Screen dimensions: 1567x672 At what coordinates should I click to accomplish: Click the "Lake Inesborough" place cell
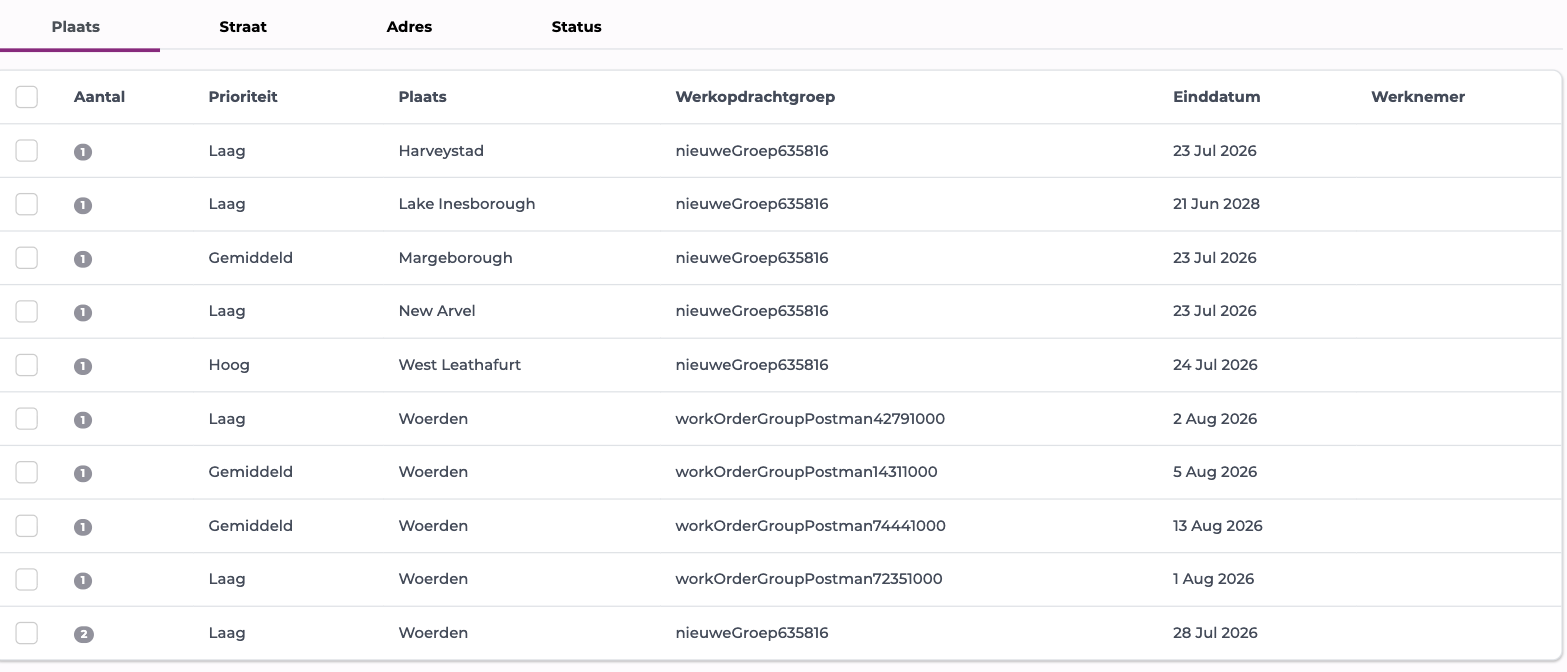point(467,204)
